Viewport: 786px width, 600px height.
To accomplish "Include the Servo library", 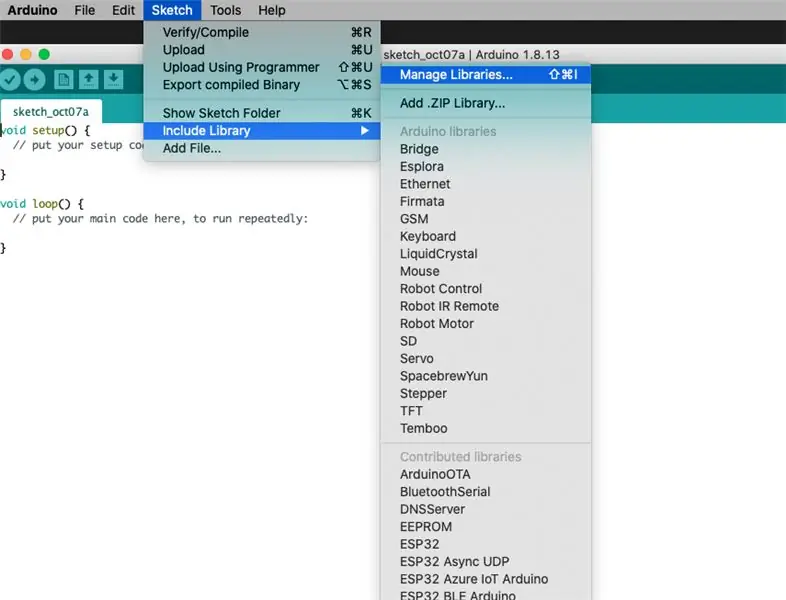I will [486, 358].
